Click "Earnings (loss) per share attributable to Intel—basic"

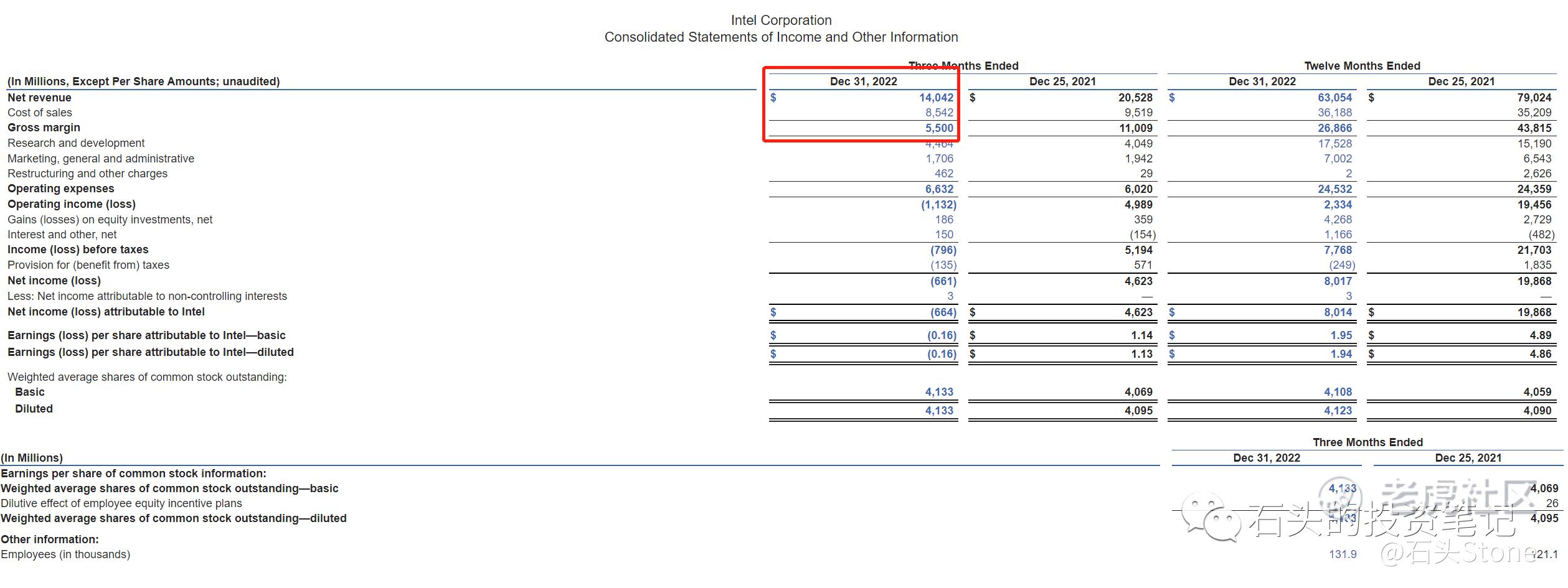146,335
